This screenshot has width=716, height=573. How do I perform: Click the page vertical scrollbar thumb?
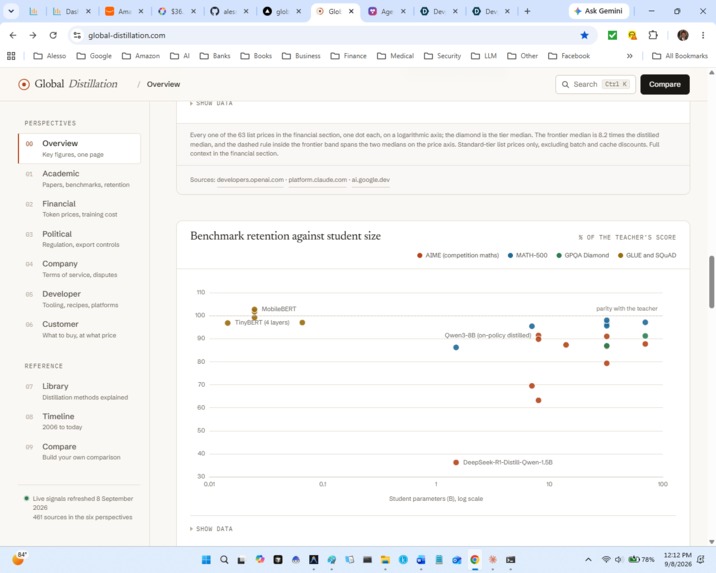711,282
